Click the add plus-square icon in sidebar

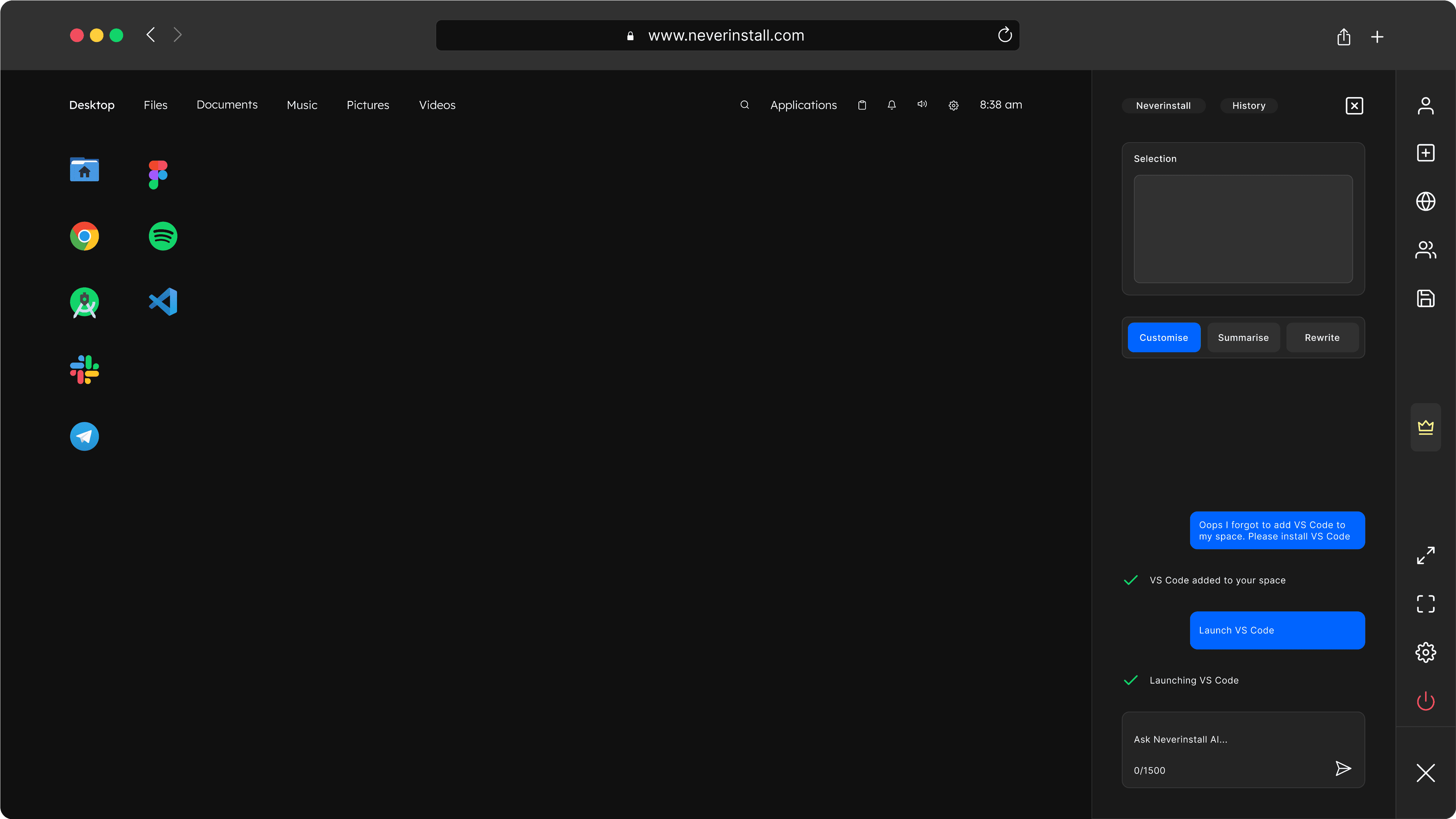(1425, 153)
